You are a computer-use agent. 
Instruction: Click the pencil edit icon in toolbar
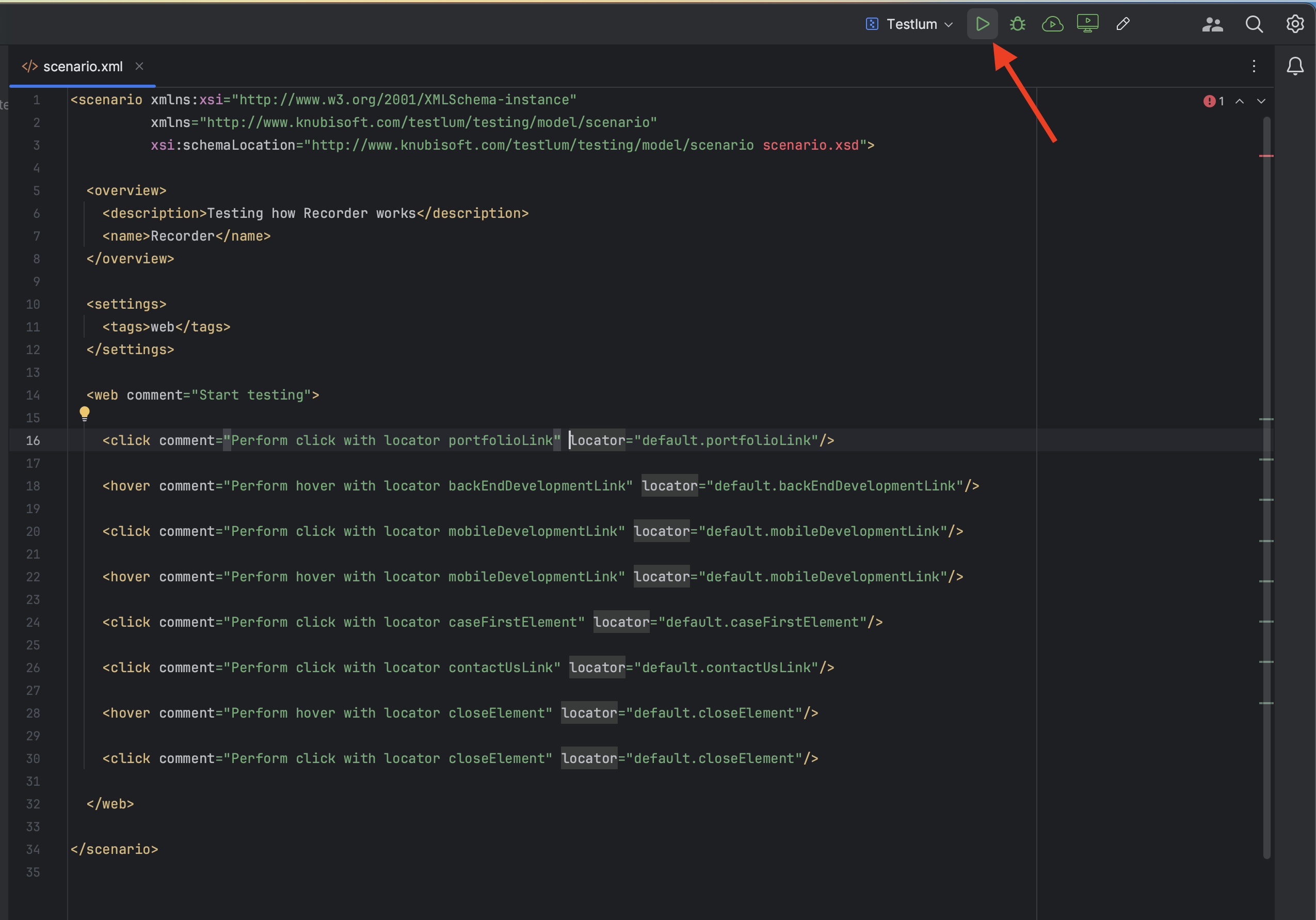pyautogui.click(x=1123, y=24)
